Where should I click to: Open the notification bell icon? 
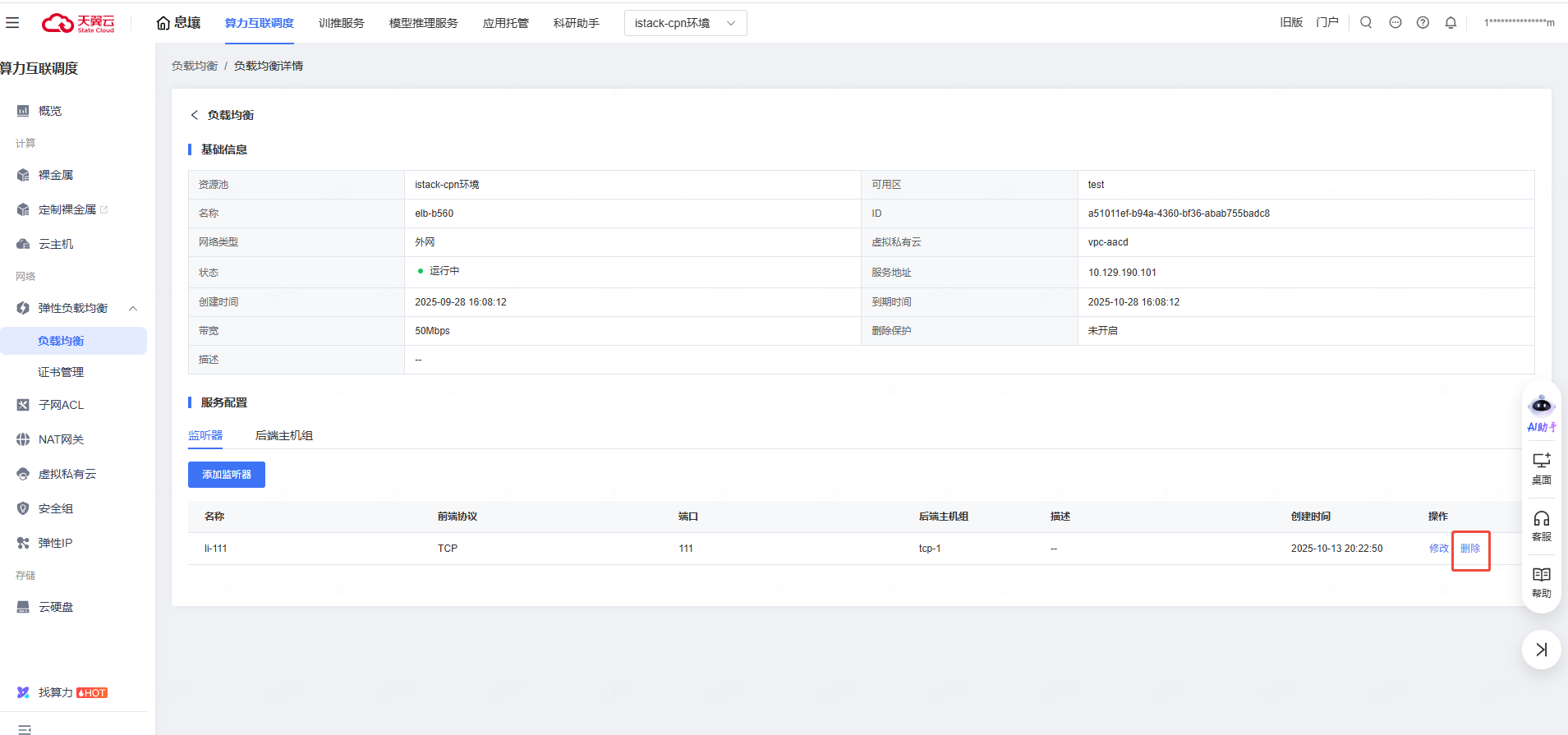[x=1451, y=23]
